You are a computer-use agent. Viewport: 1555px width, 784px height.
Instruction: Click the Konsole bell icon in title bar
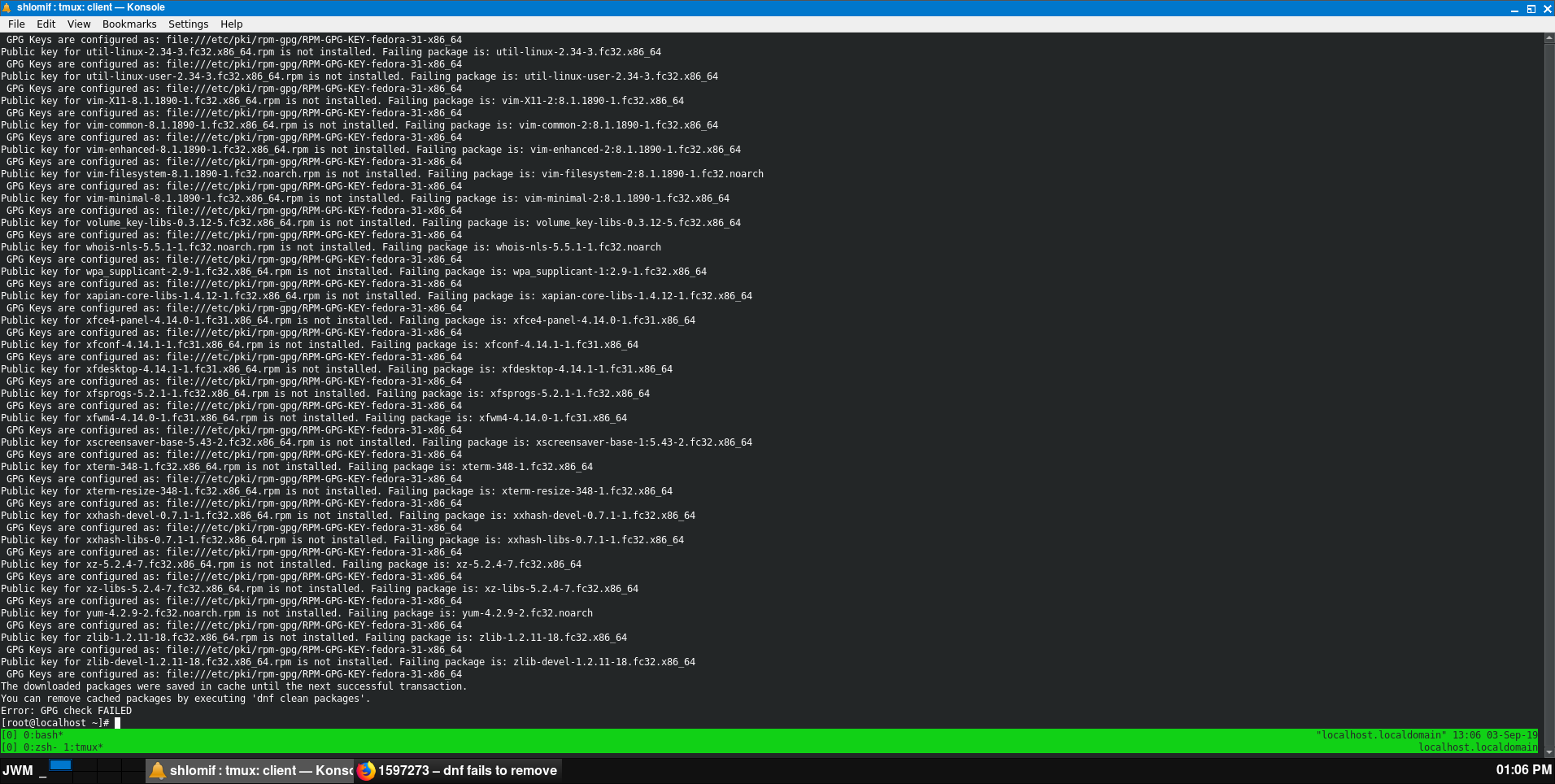click(x=7, y=7)
